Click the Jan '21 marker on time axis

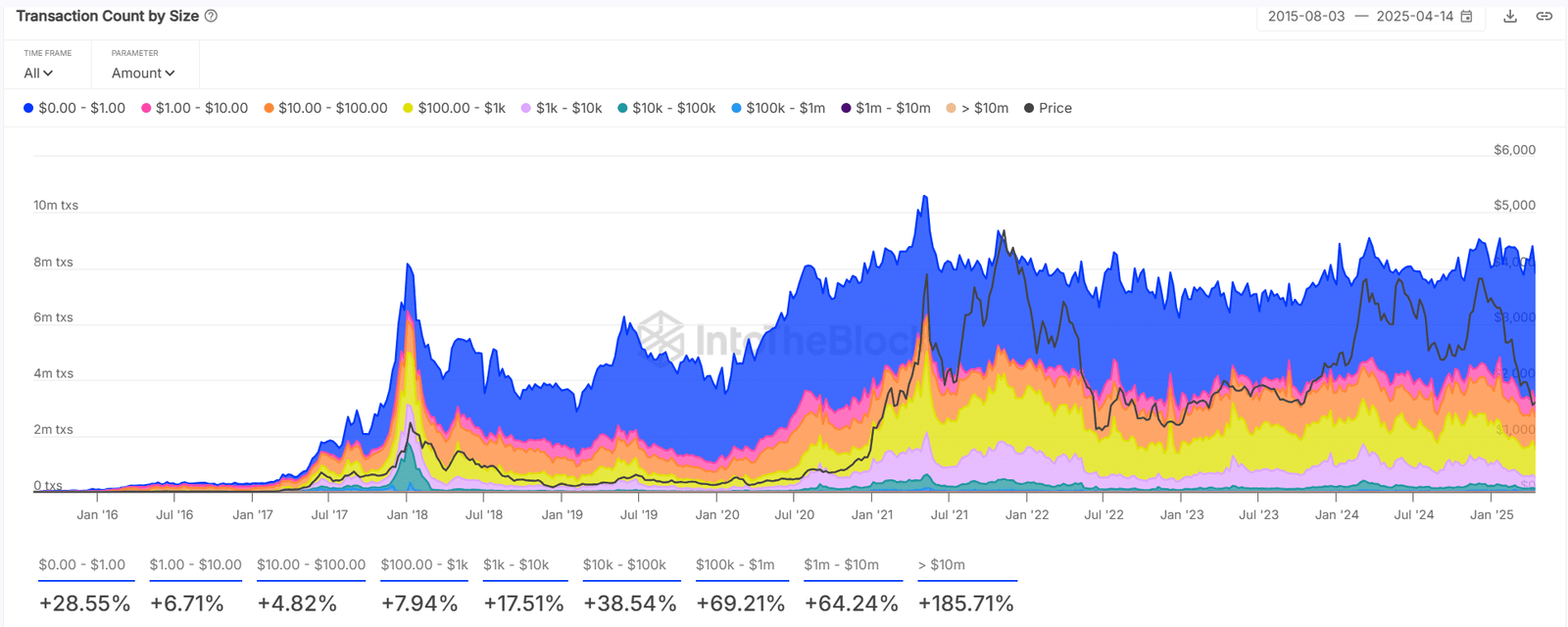click(871, 514)
